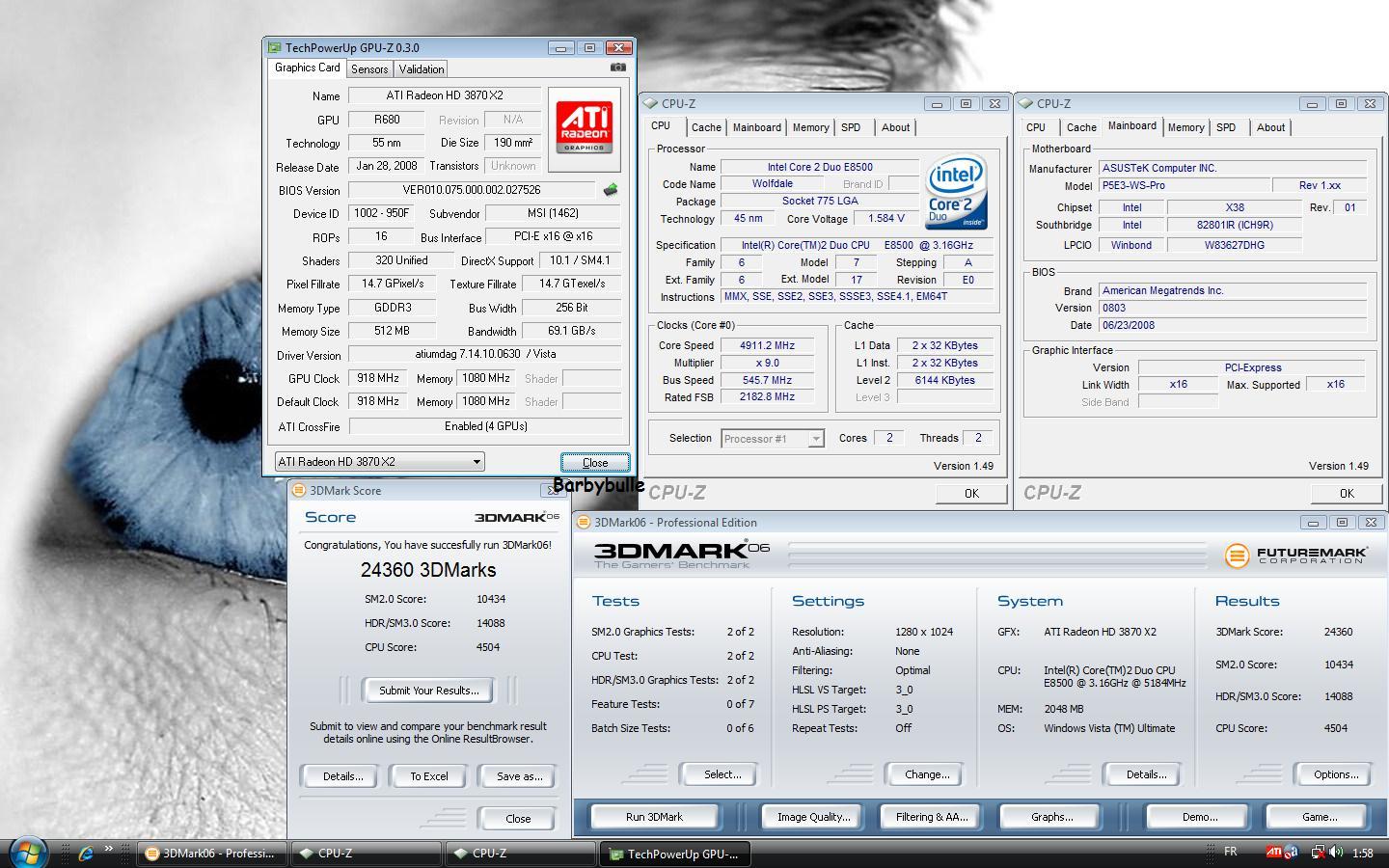Image resolution: width=1389 pixels, height=868 pixels.
Task: Click the FR language indicator
Action: click(1231, 852)
